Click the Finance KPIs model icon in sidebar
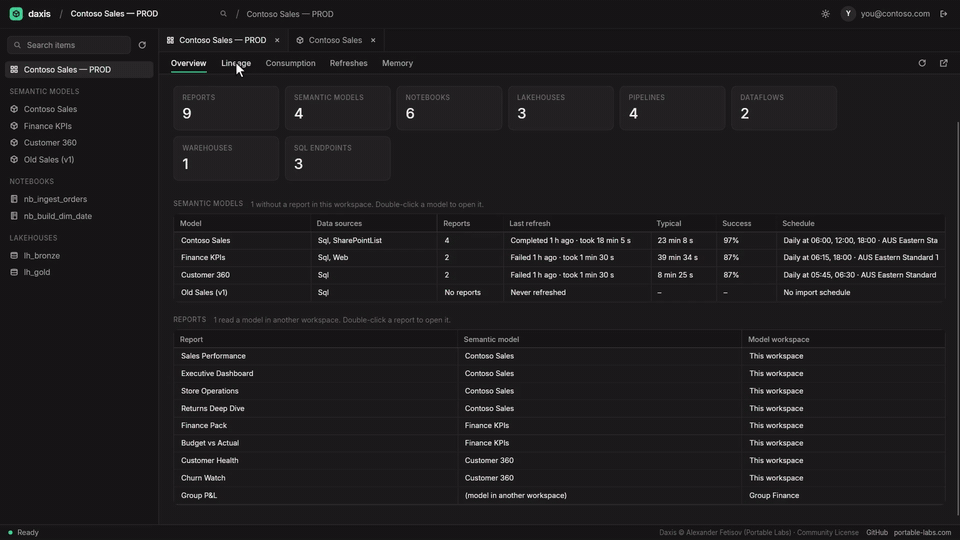Image resolution: width=960 pixels, height=540 pixels. [x=14, y=126]
